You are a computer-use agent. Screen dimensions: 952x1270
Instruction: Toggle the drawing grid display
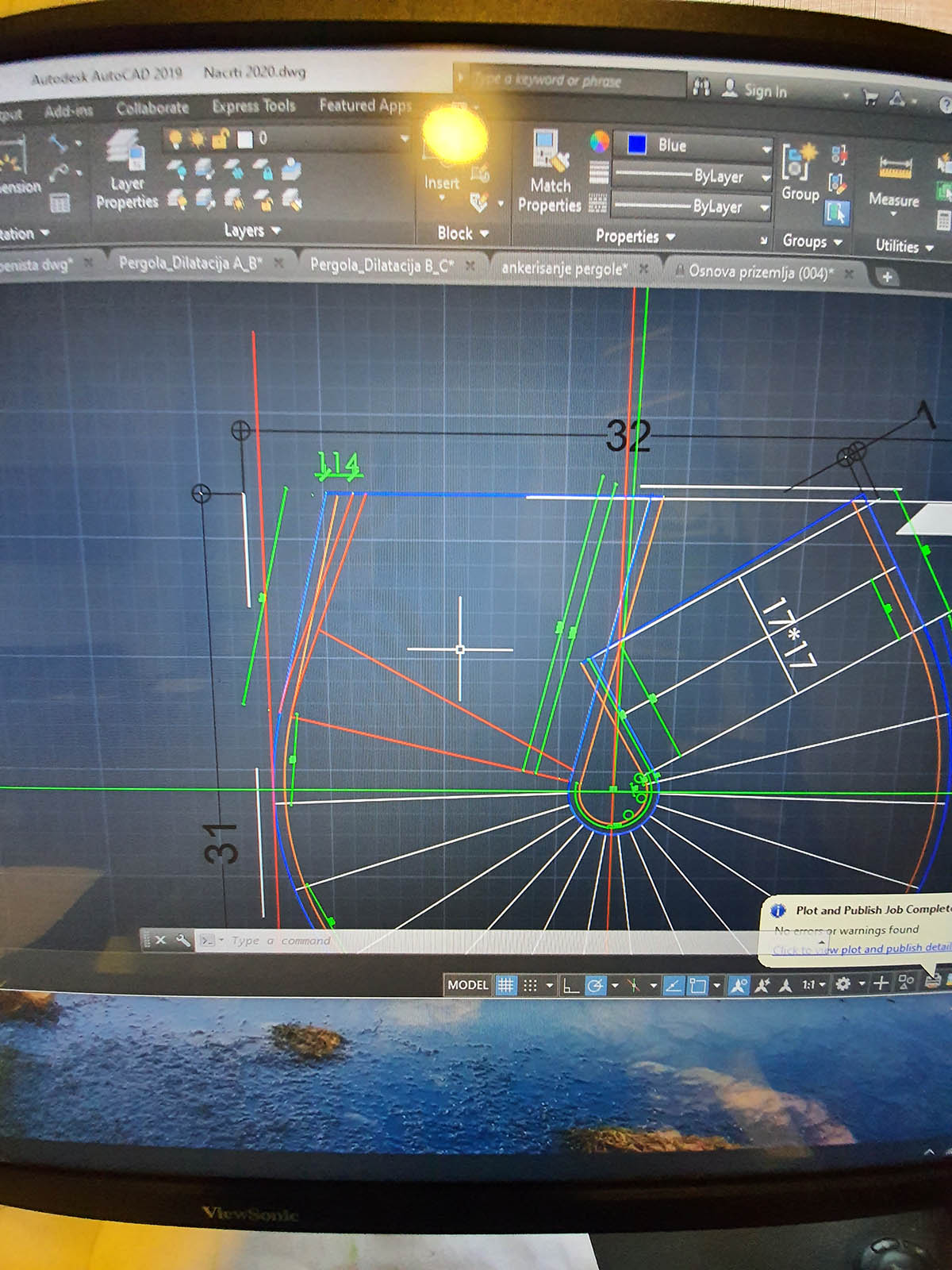(505, 985)
